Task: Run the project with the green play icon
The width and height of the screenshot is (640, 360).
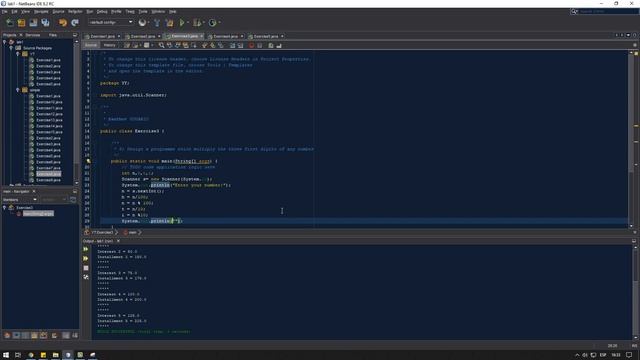Action: pyautogui.click(x=182, y=22)
